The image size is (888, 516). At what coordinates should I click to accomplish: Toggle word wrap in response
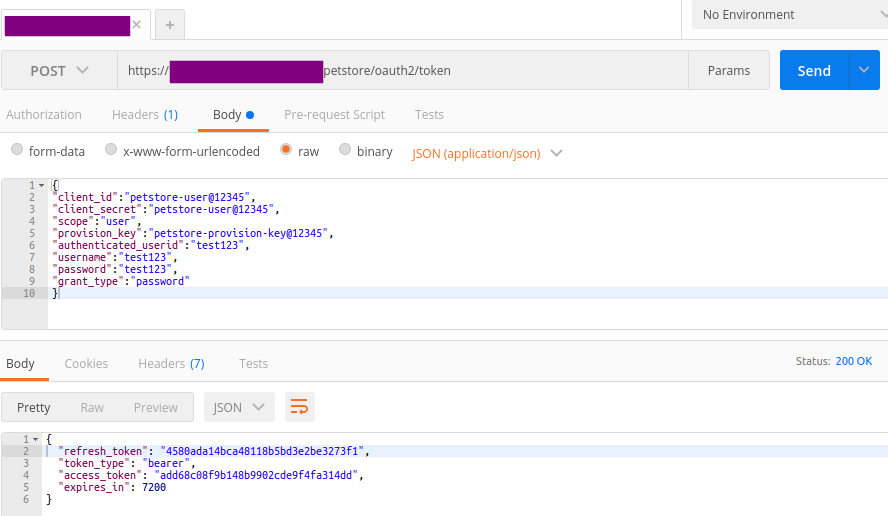(299, 407)
